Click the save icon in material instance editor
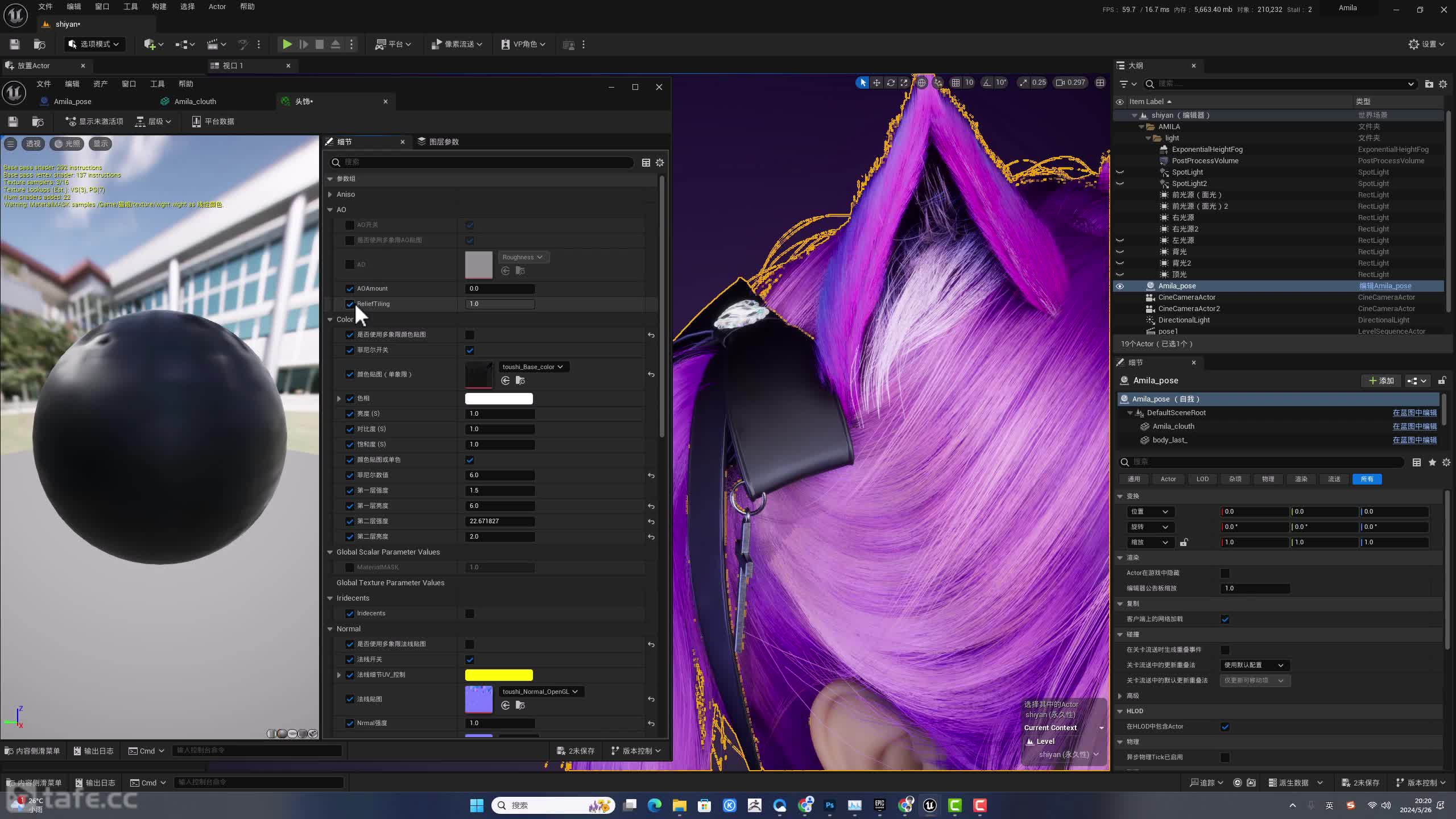Viewport: 1456px width, 819px height. [x=13, y=121]
